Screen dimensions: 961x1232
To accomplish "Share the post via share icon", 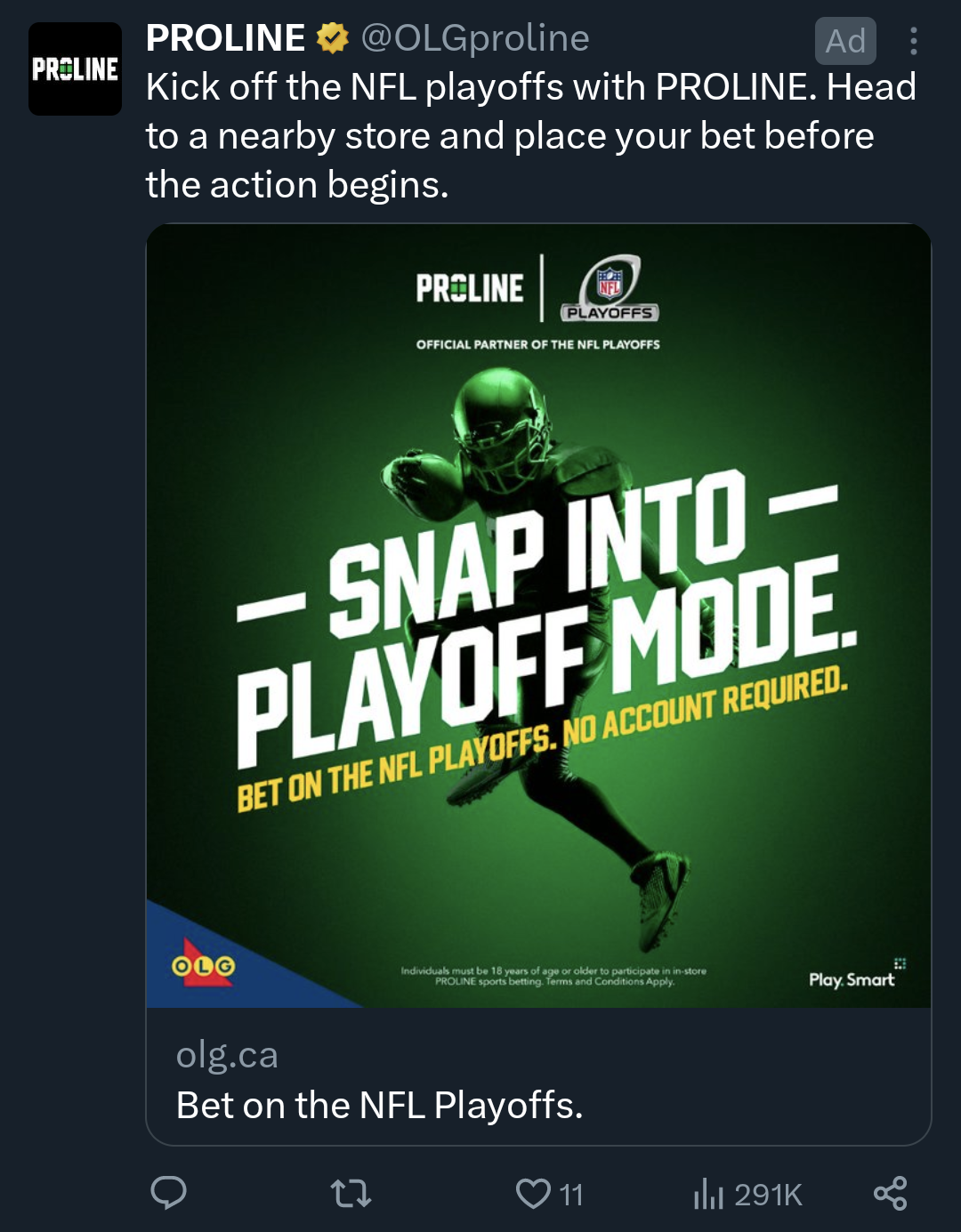I will click(x=890, y=1193).
